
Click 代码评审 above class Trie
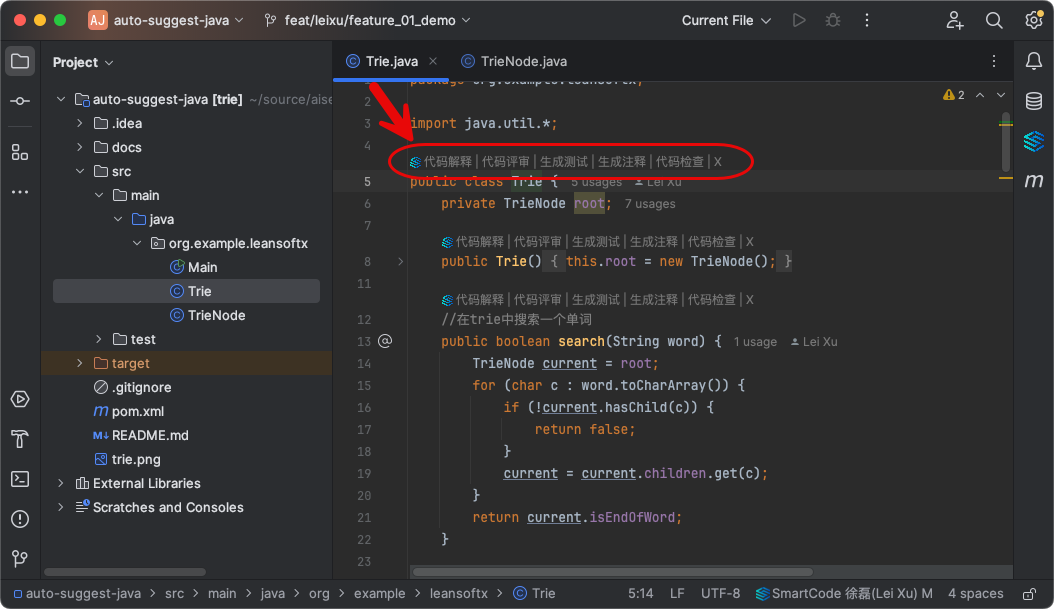point(505,161)
